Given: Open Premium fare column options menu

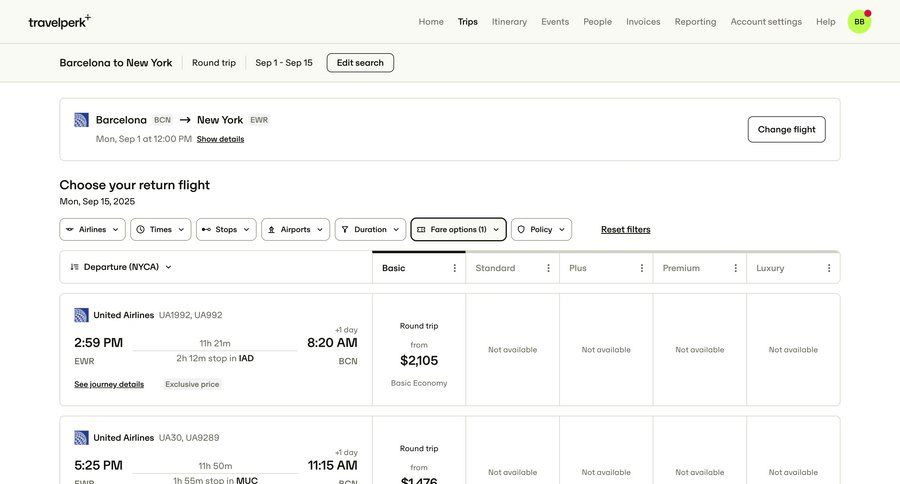Looking at the screenshot, I should click(735, 268).
